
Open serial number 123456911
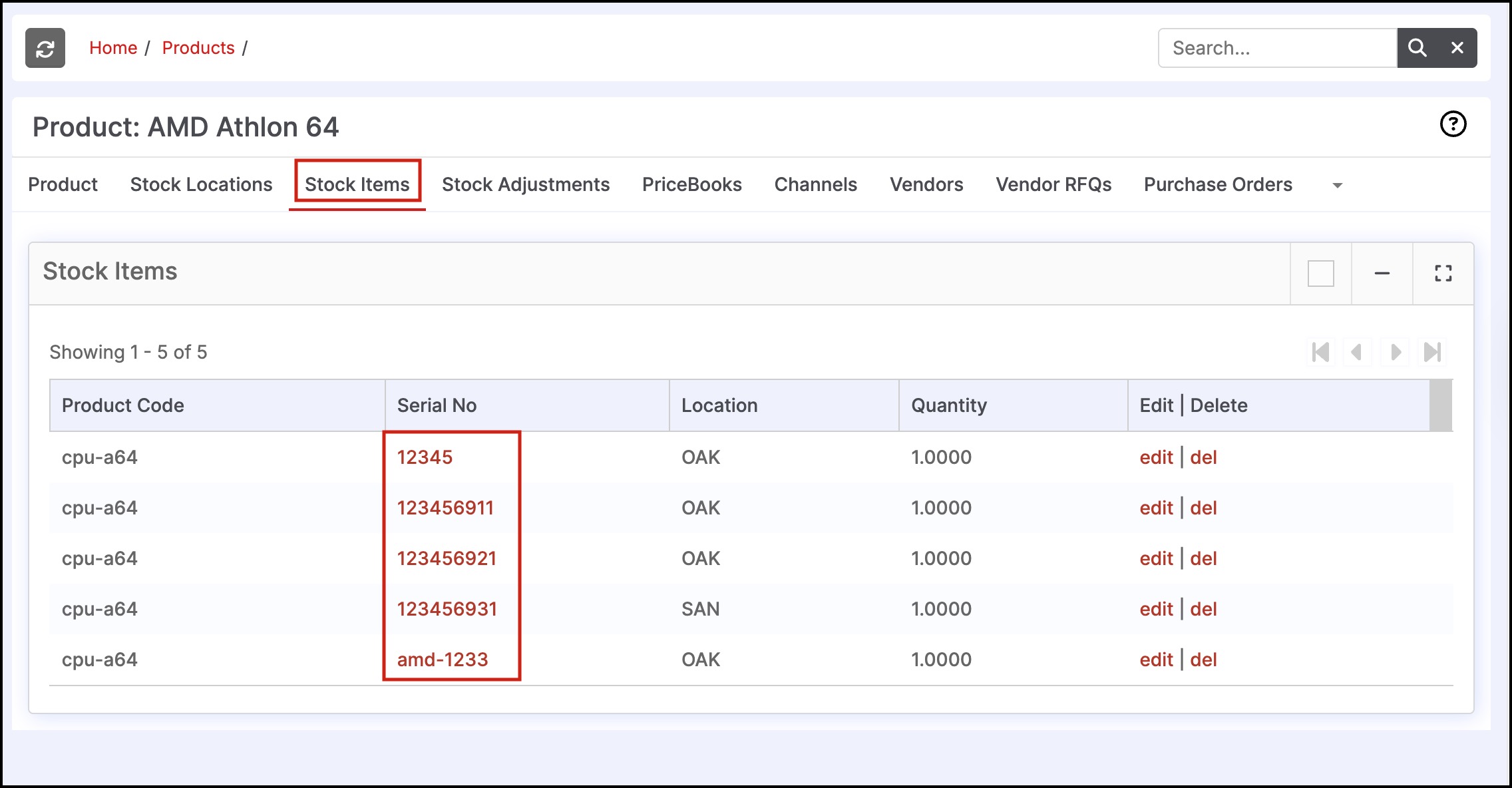point(445,508)
